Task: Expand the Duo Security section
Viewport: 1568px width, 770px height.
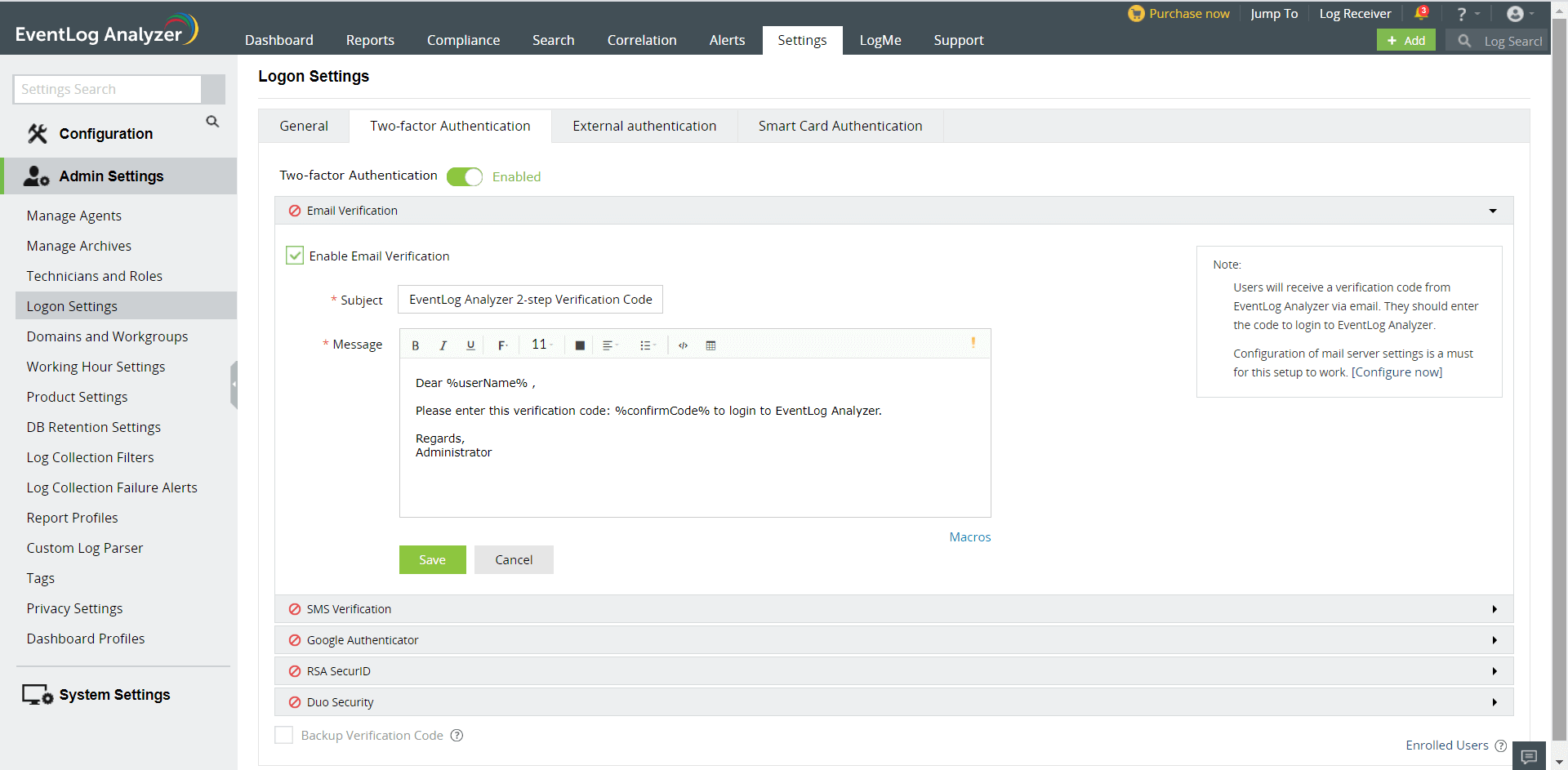Action: point(893,702)
